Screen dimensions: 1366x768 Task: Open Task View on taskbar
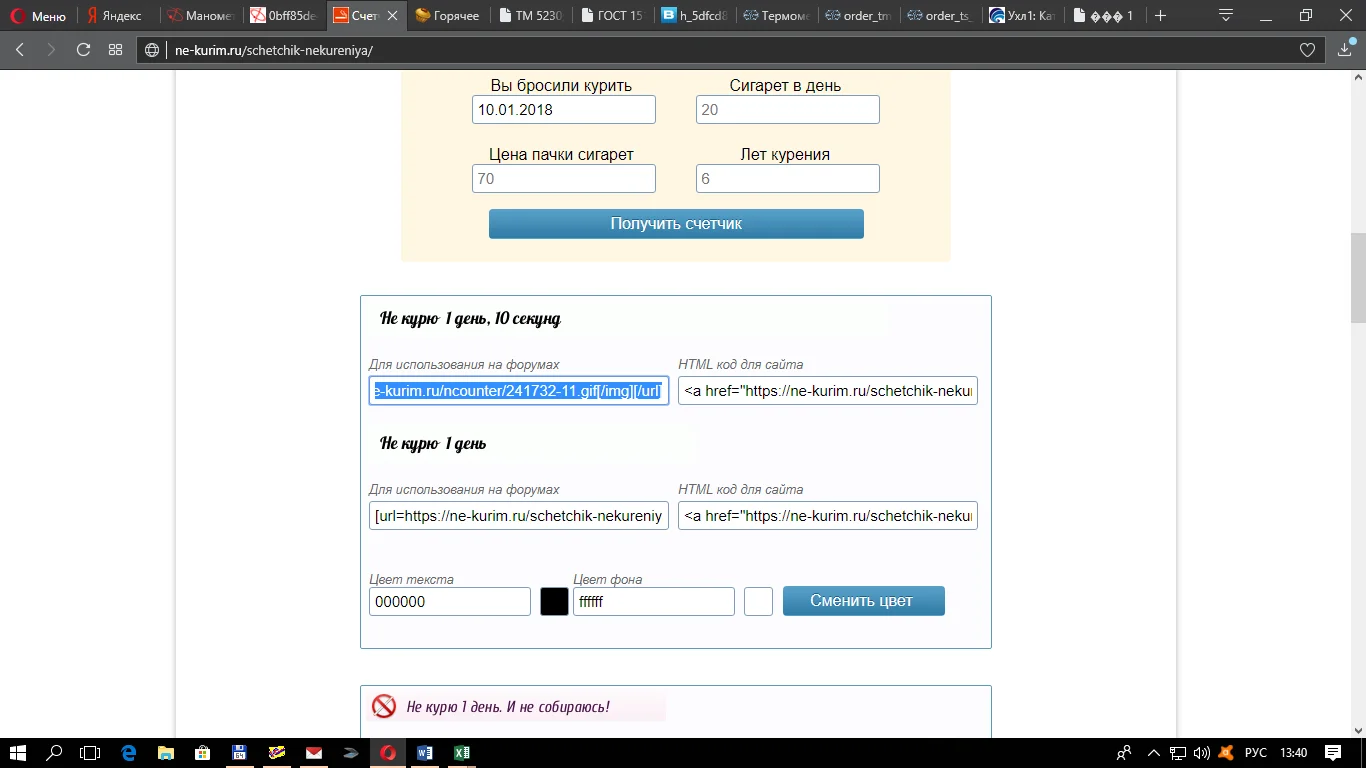(90, 753)
